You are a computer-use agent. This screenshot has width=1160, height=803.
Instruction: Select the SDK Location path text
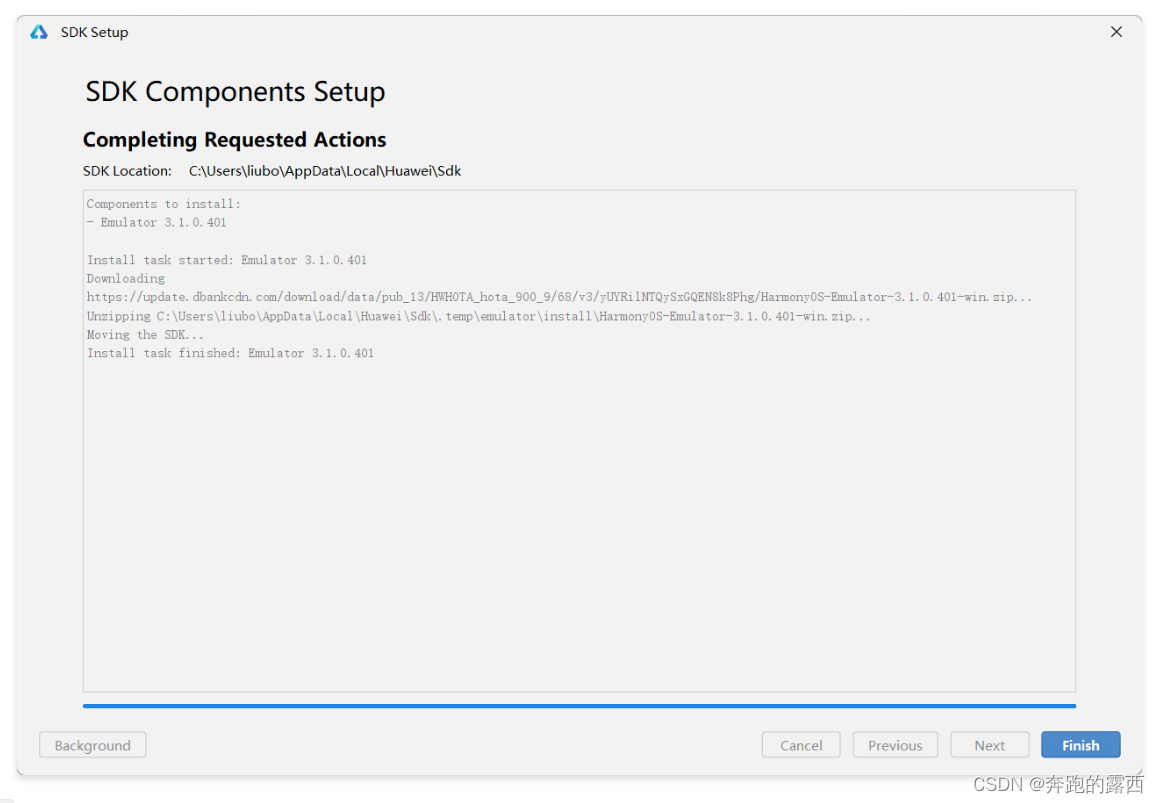click(325, 171)
